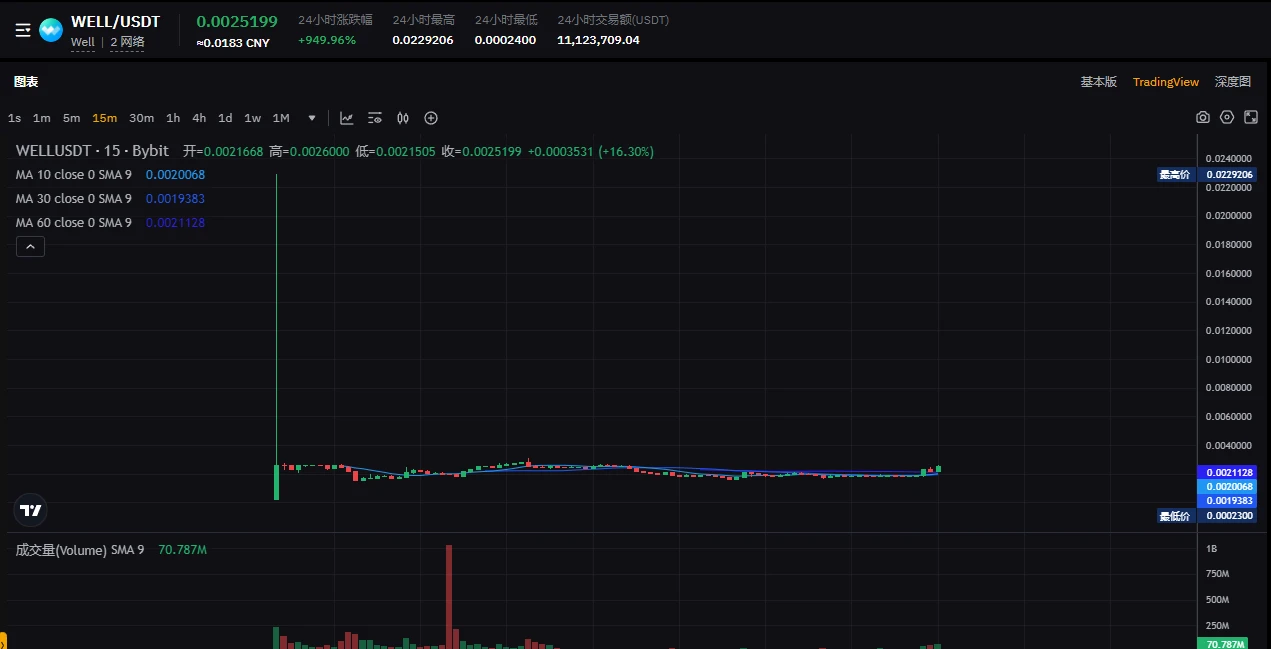Switch to the 基本版 chart tab

pyautogui.click(x=1098, y=82)
